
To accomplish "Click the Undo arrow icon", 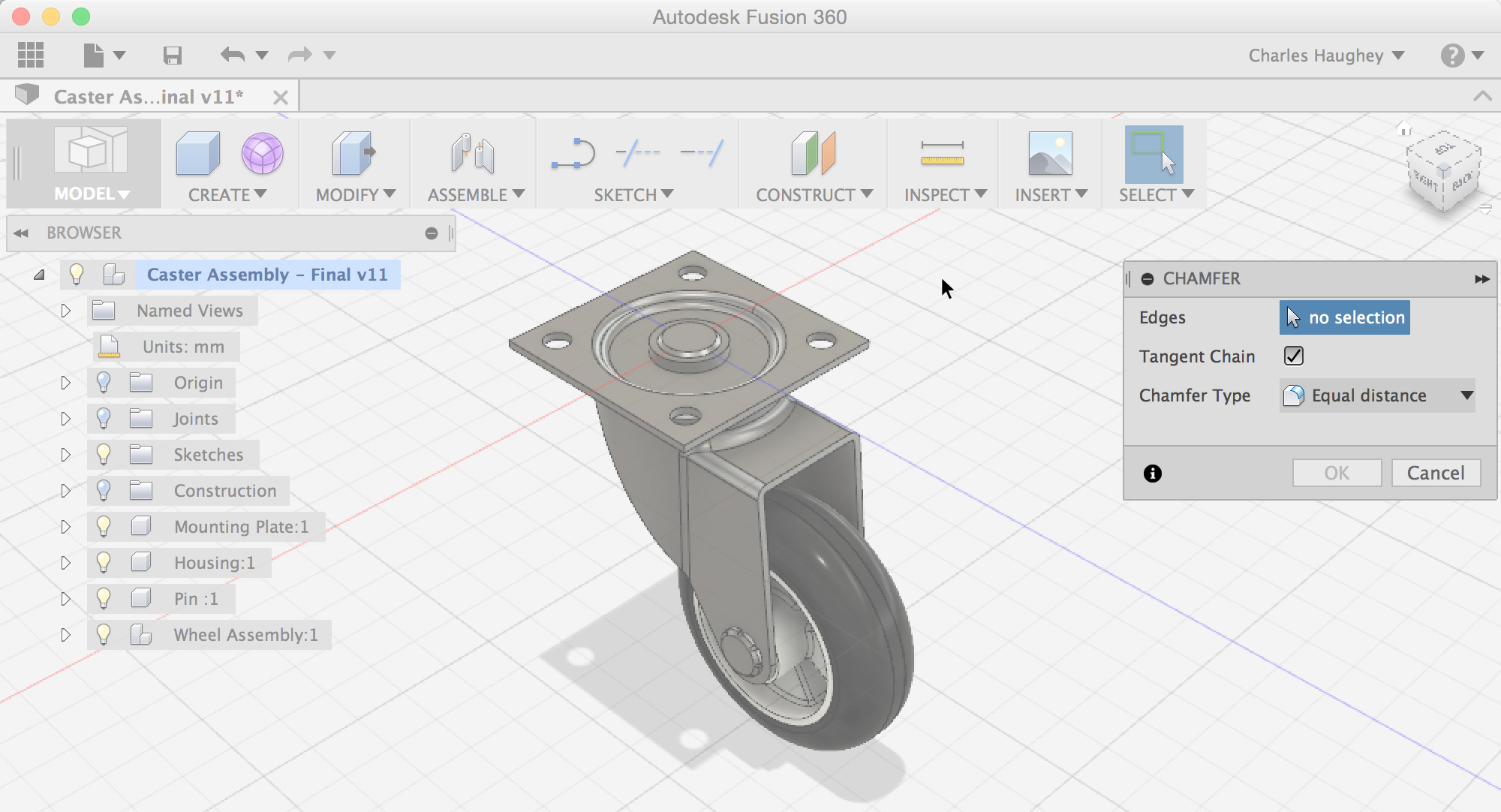I will click(233, 55).
